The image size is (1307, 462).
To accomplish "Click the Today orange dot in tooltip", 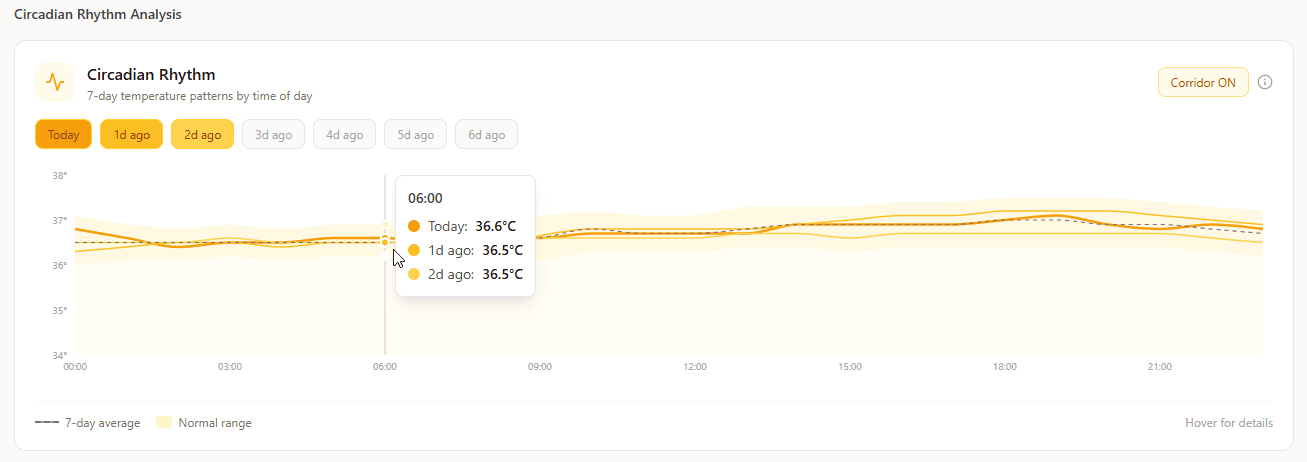I will 414,226.
